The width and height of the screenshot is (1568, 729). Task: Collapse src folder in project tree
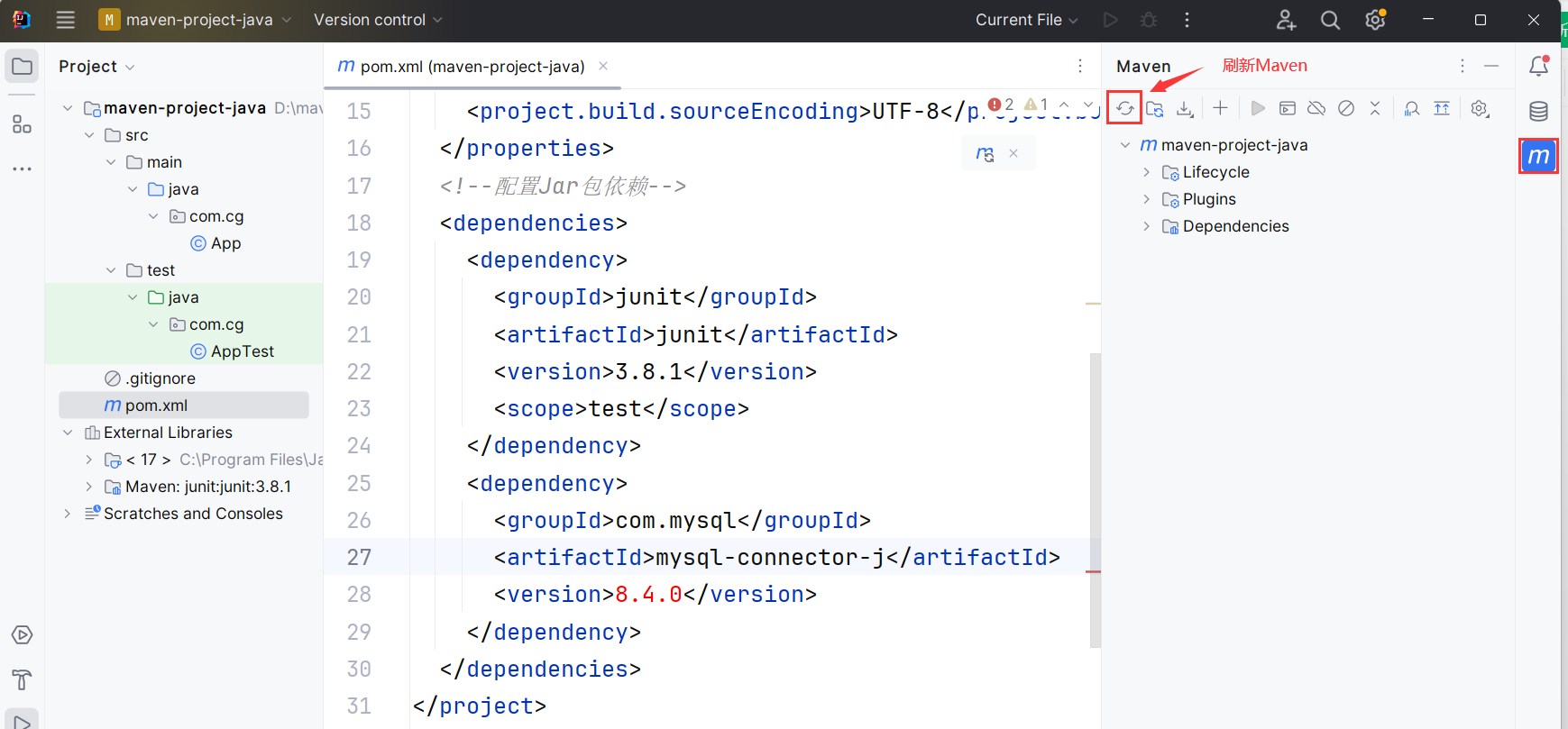(x=89, y=135)
